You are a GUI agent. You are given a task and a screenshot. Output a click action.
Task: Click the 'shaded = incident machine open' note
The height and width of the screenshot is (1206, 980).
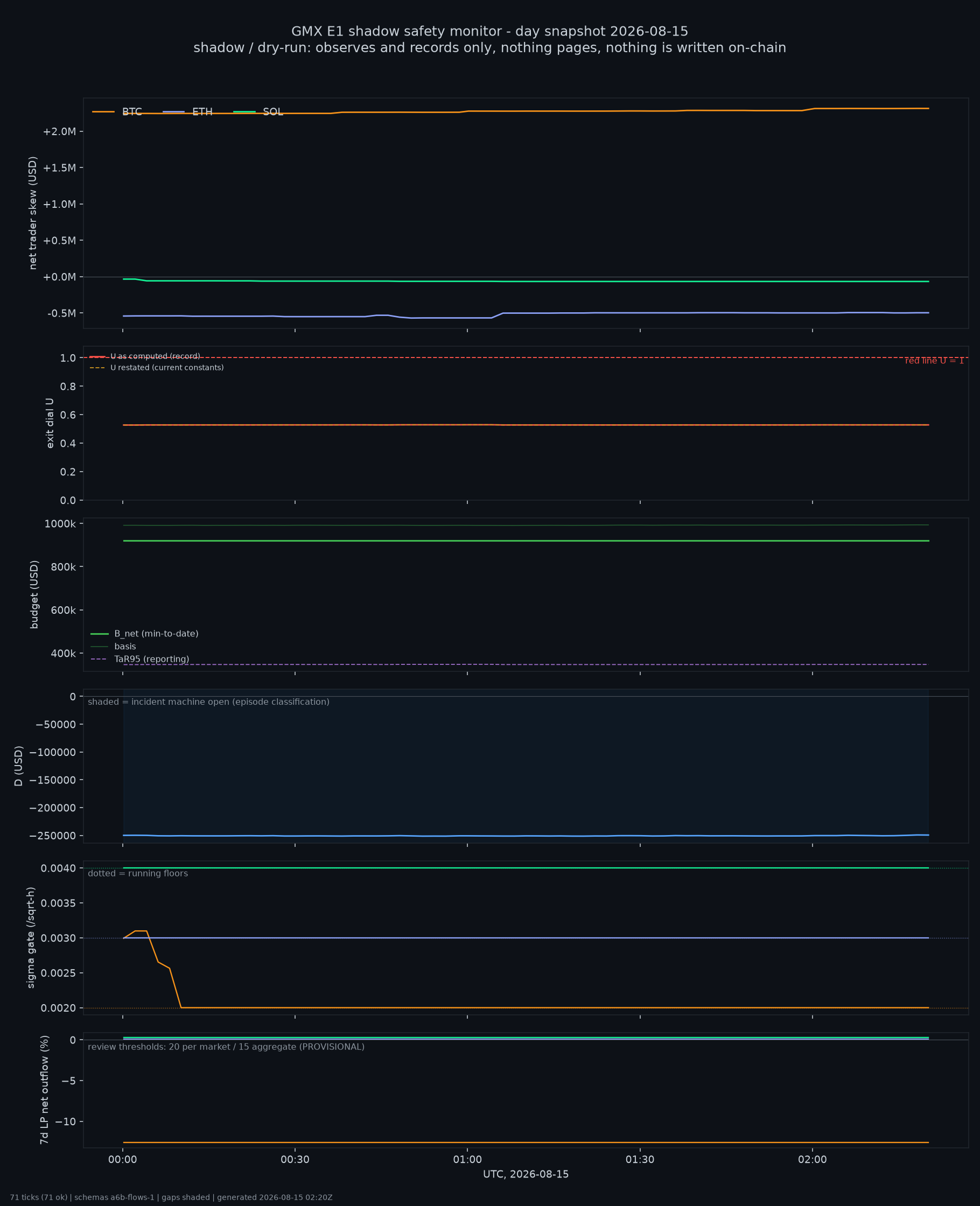[x=208, y=702]
